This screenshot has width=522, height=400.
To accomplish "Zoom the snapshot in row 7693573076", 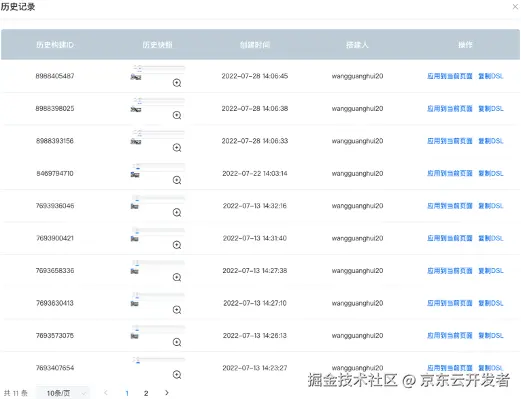I will (x=177, y=342).
